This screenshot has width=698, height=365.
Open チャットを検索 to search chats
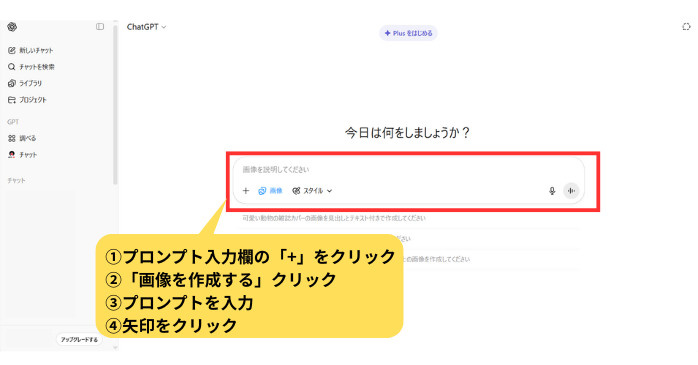(x=31, y=67)
